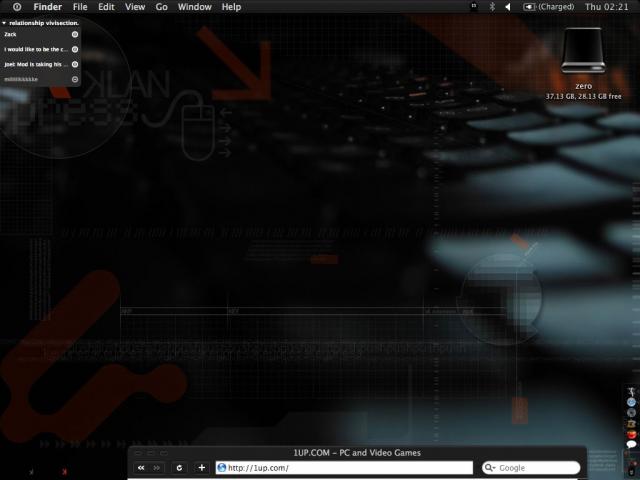The image size is (640, 480).
Task: Open the red round dock icon
Action: 631,434
